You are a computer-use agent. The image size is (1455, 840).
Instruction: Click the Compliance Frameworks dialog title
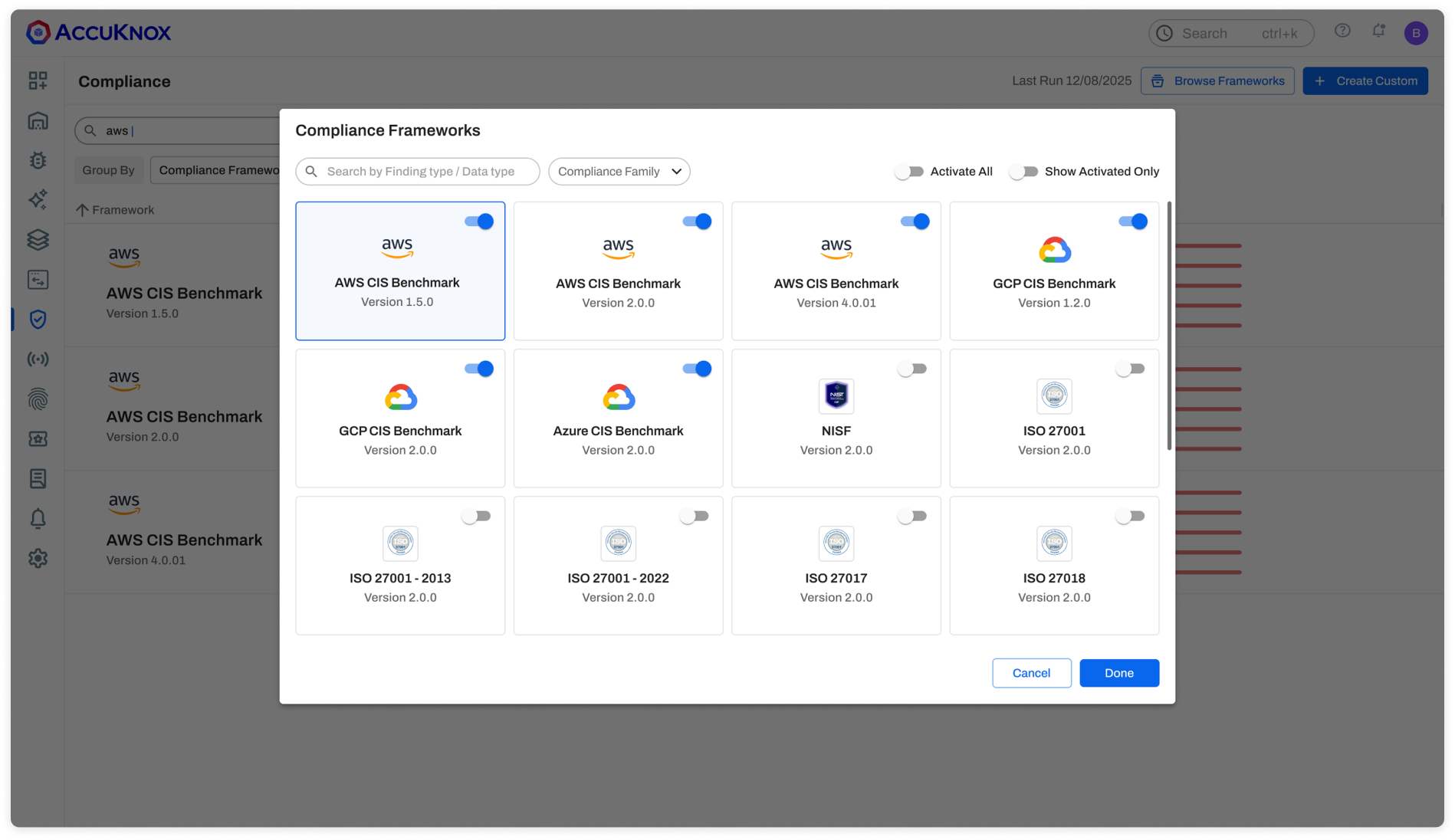pyautogui.click(x=388, y=130)
